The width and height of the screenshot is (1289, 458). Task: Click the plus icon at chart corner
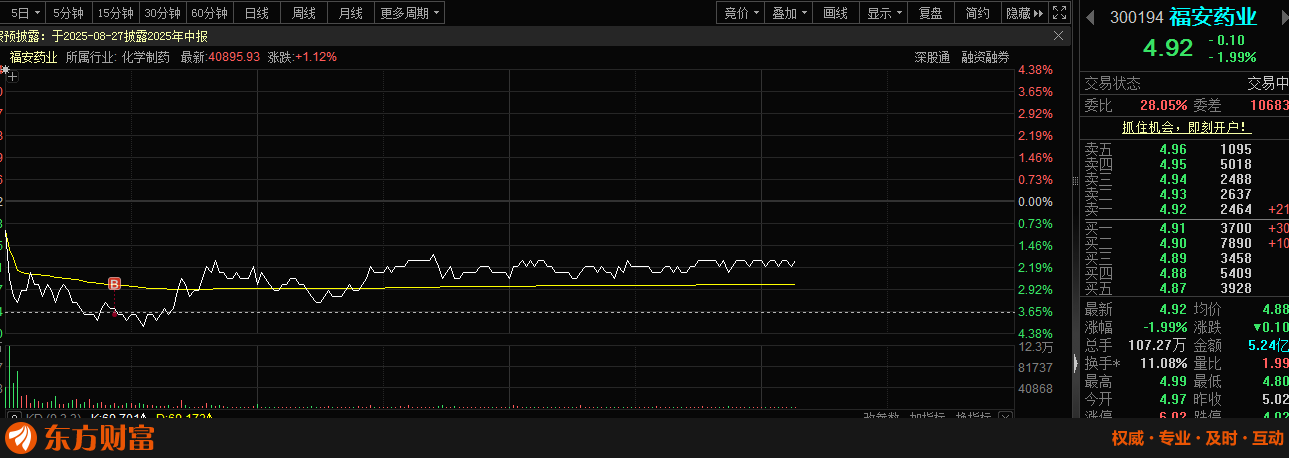tap(13, 76)
